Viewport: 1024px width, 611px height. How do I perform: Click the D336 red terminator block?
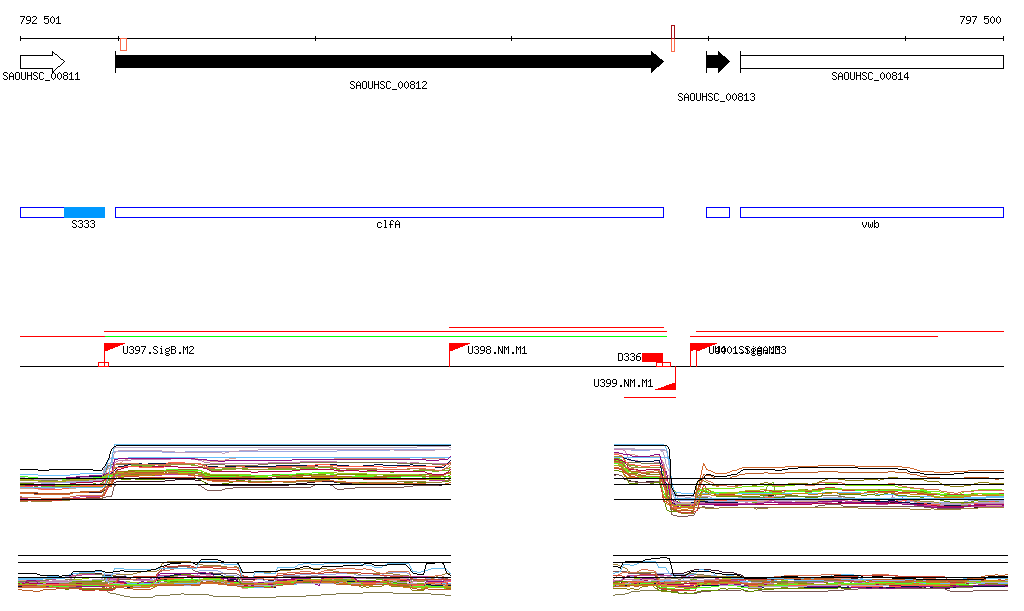point(652,357)
